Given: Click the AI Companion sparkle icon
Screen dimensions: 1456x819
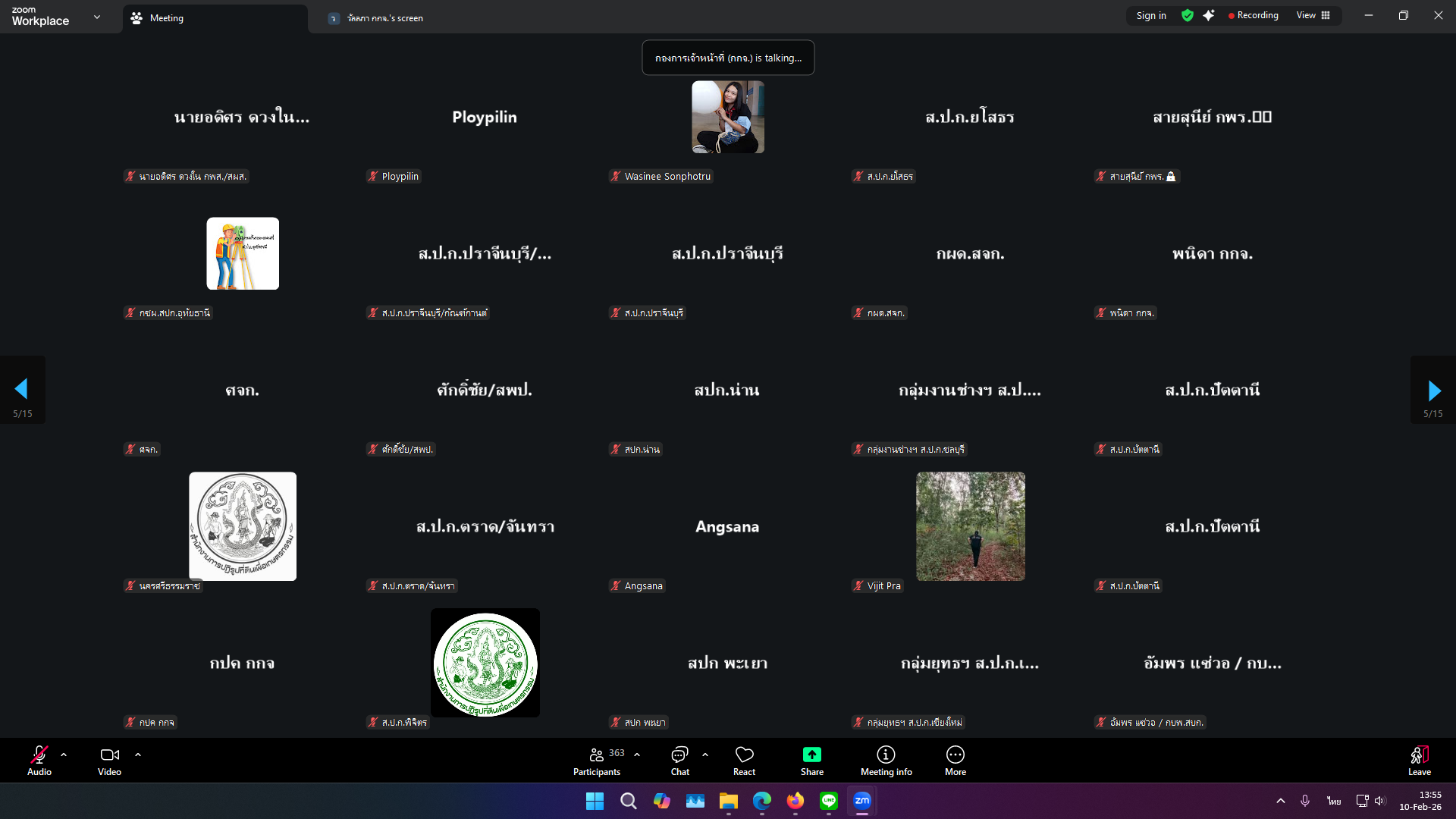Looking at the screenshot, I should tap(1209, 15).
